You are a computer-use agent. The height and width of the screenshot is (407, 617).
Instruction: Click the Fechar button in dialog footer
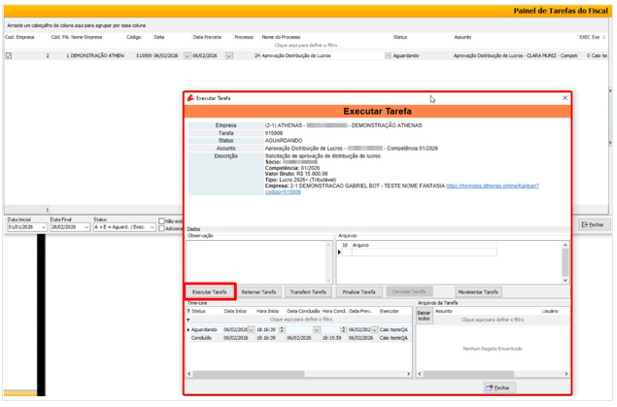click(x=498, y=387)
